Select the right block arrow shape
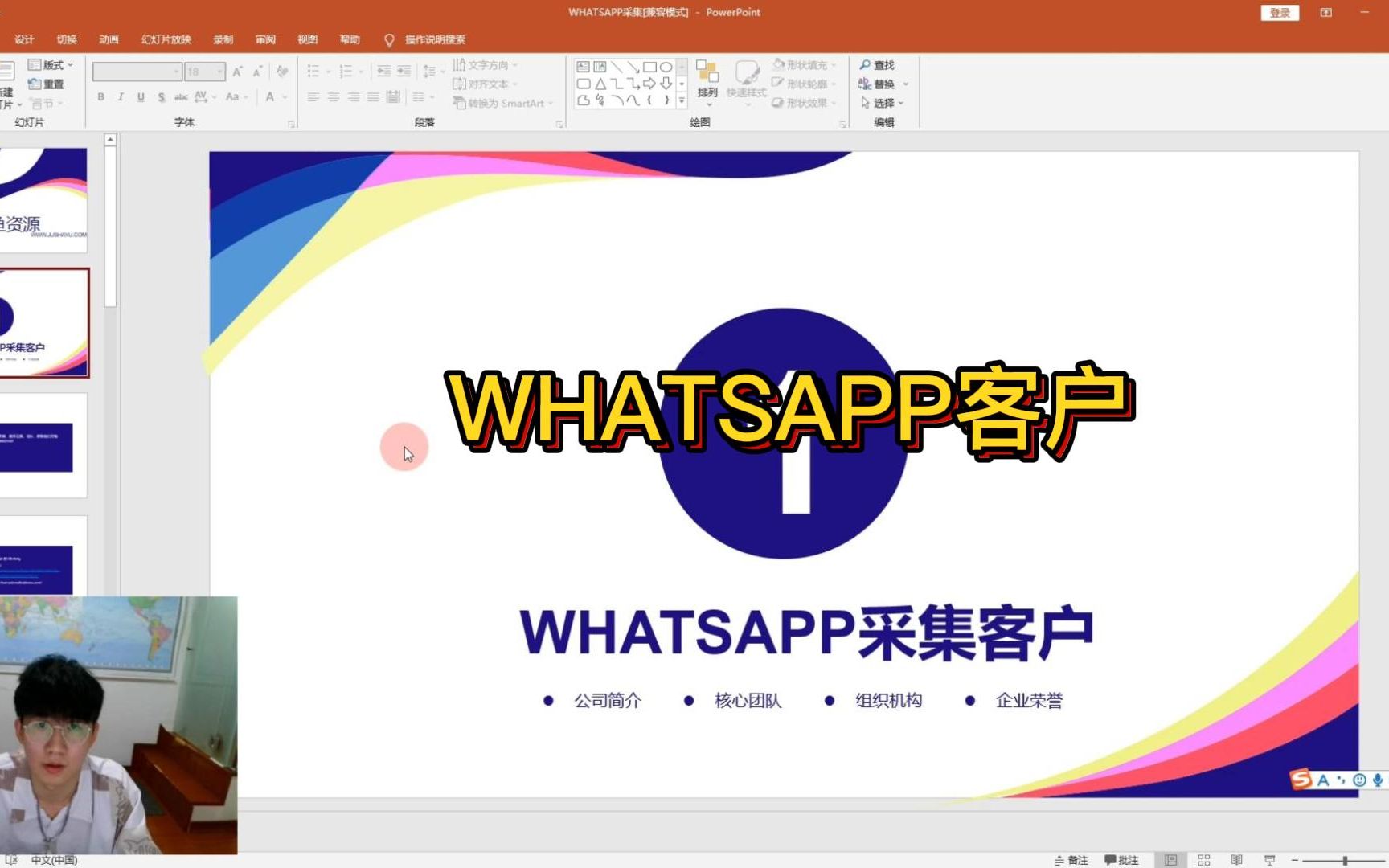 (x=649, y=84)
